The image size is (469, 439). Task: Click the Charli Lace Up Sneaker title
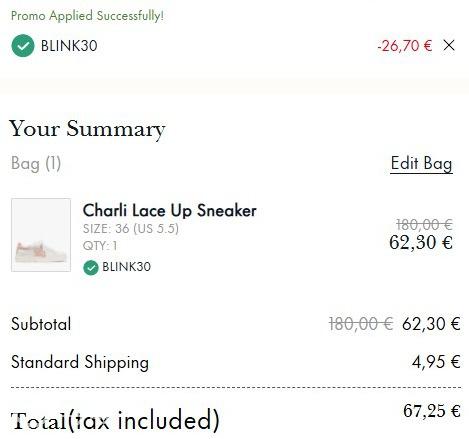click(x=170, y=211)
